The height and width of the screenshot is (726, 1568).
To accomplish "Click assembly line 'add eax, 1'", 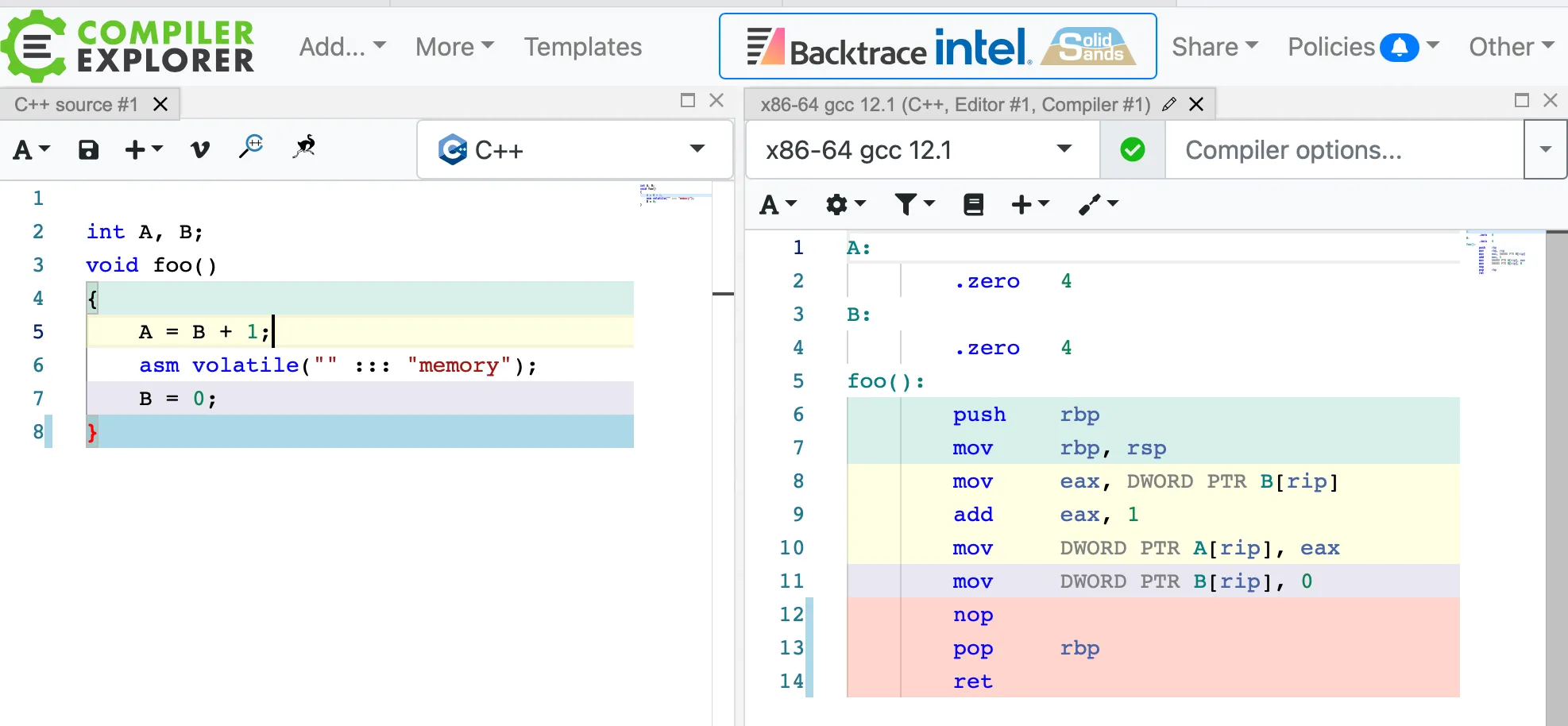I will click(1046, 515).
